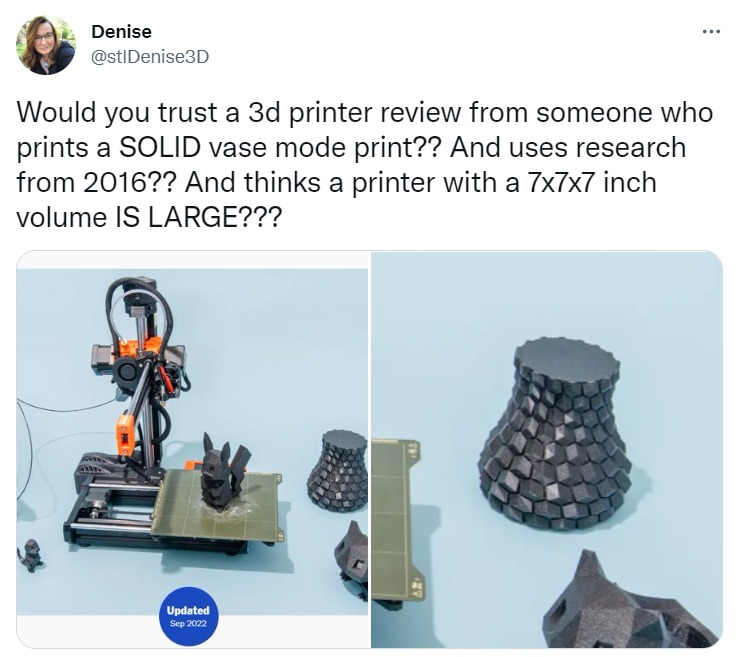Viewport: 740px width, 657px height.
Task: Click the orange extruder on the printer
Action: point(137,348)
